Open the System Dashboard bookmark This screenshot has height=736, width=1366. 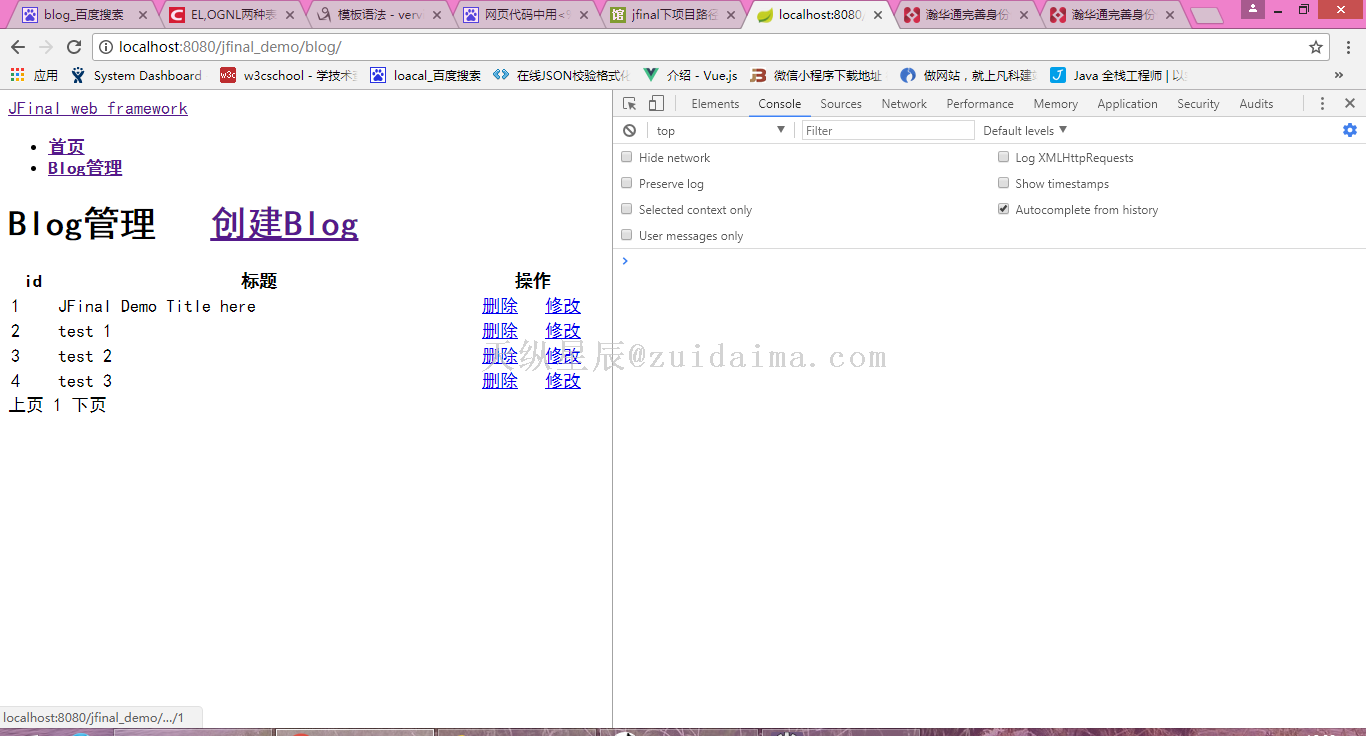136,75
